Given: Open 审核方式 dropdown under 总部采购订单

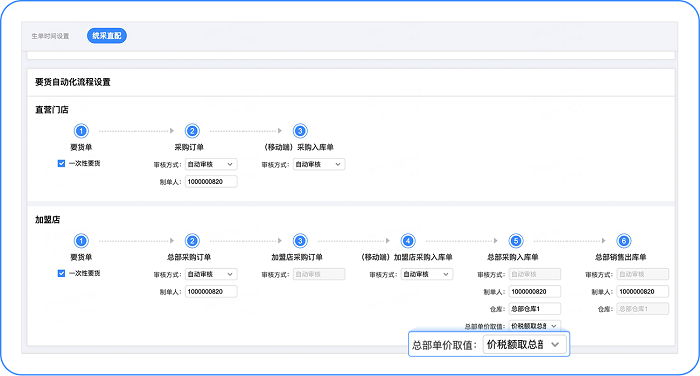Looking at the screenshot, I should click(211, 274).
